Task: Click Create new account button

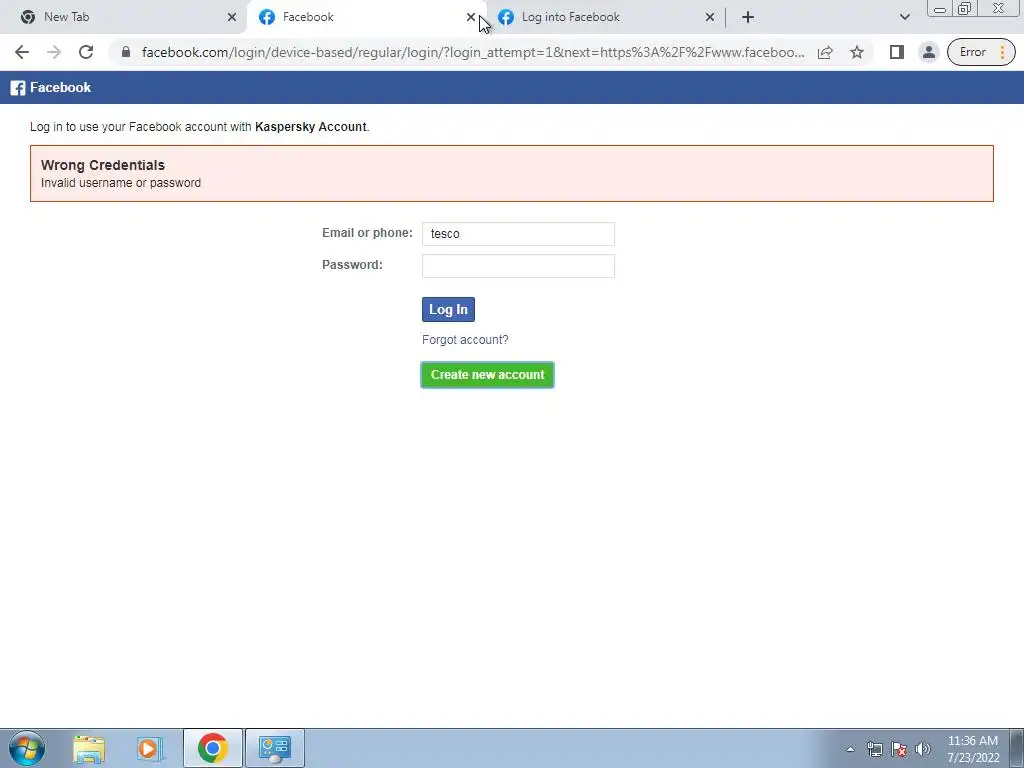Action: [487, 375]
